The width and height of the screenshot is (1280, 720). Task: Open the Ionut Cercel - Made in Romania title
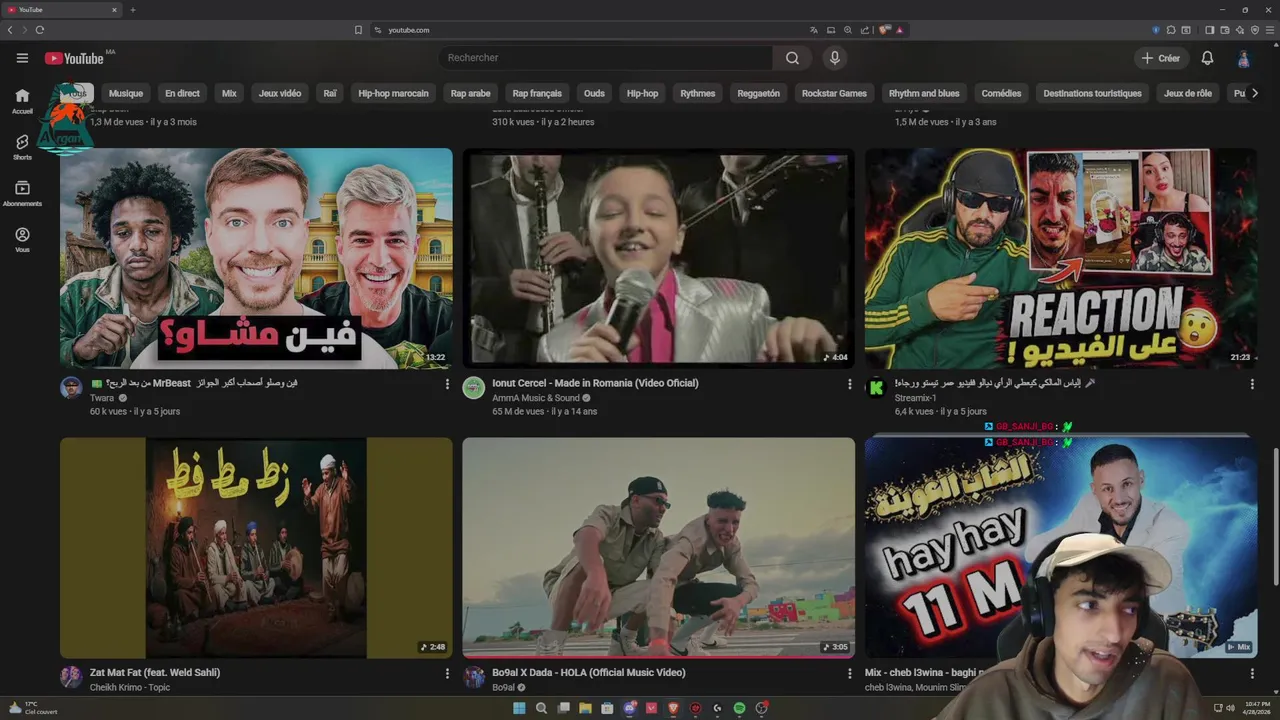595,383
